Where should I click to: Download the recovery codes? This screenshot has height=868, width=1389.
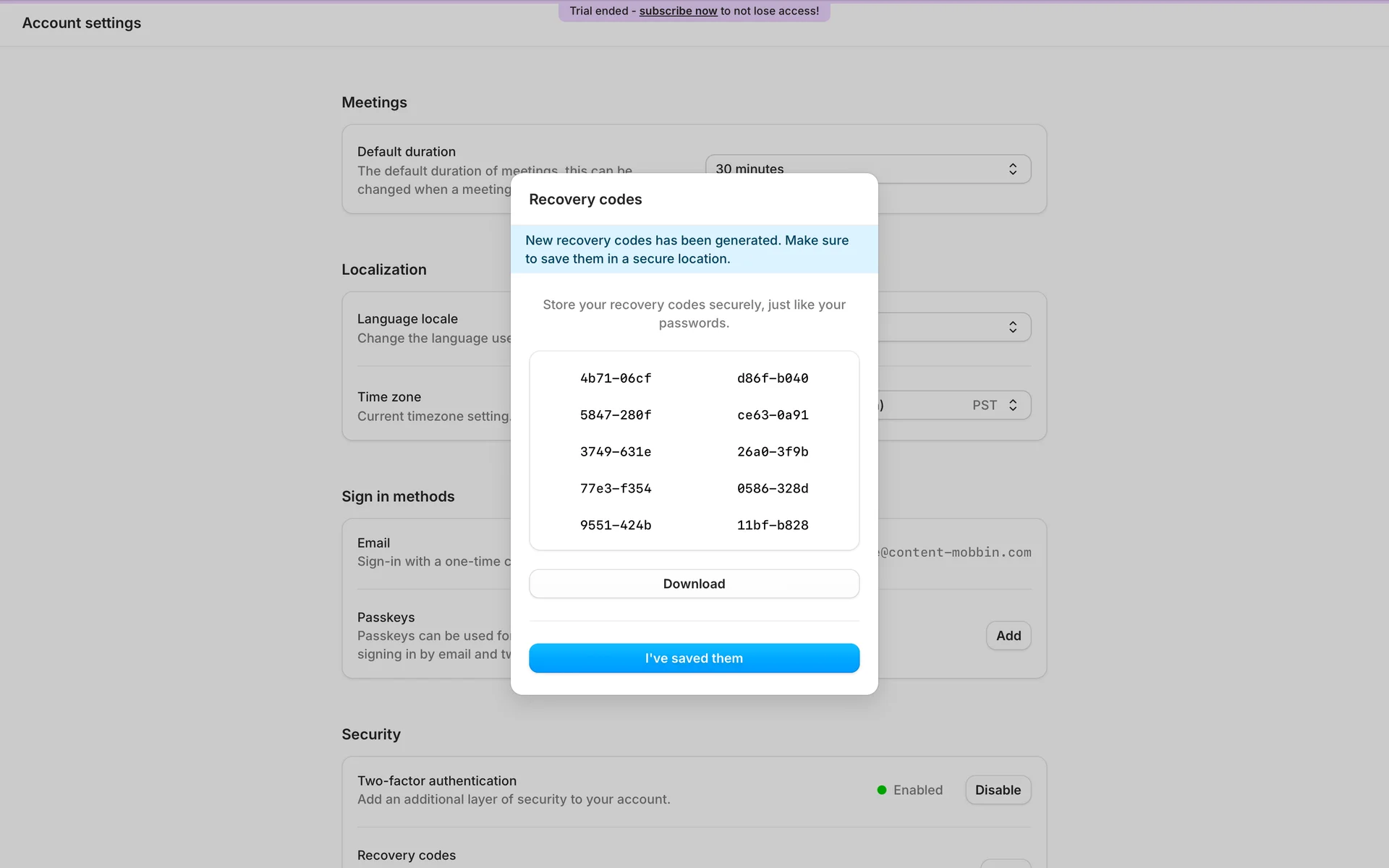(x=694, y=584)
